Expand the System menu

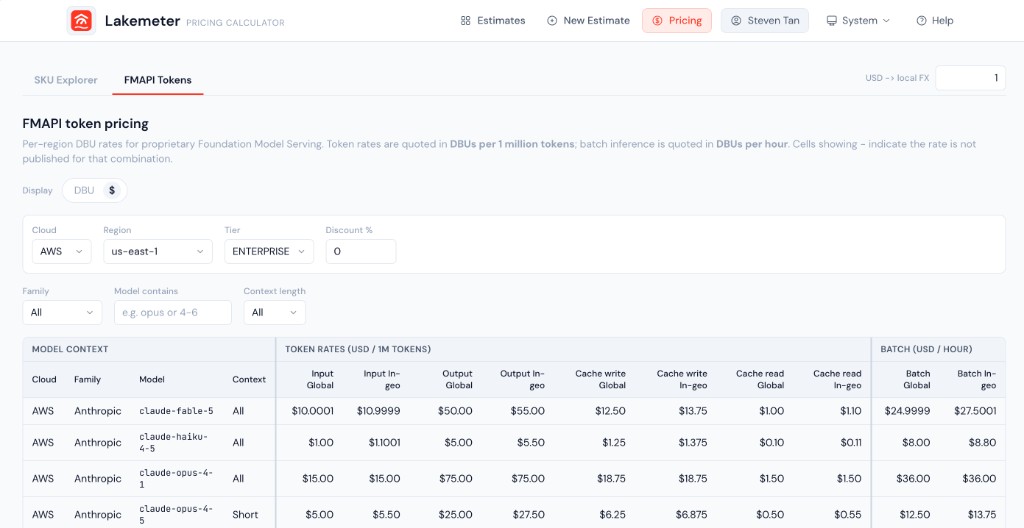click(858, 21)
